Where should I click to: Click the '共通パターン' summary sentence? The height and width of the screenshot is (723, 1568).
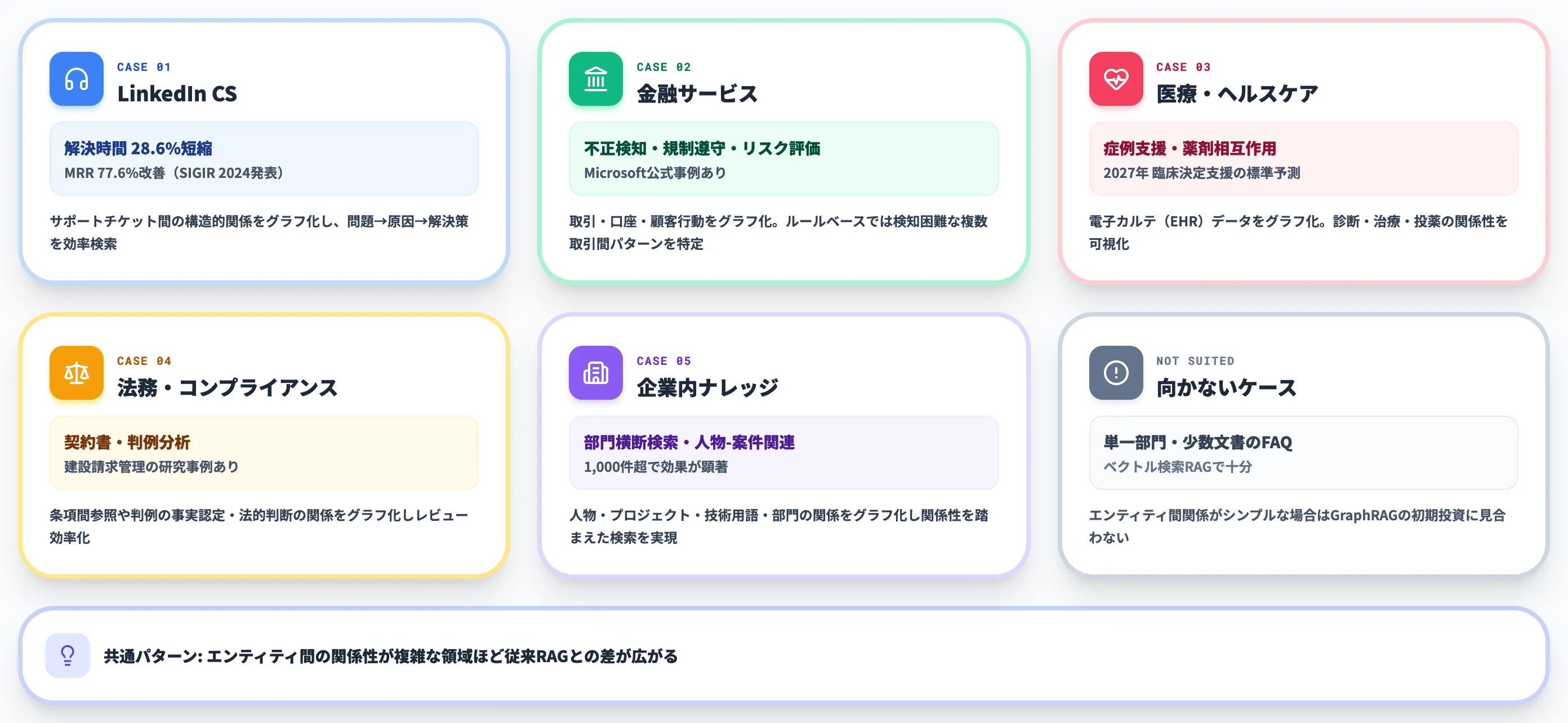coord(390,656)
